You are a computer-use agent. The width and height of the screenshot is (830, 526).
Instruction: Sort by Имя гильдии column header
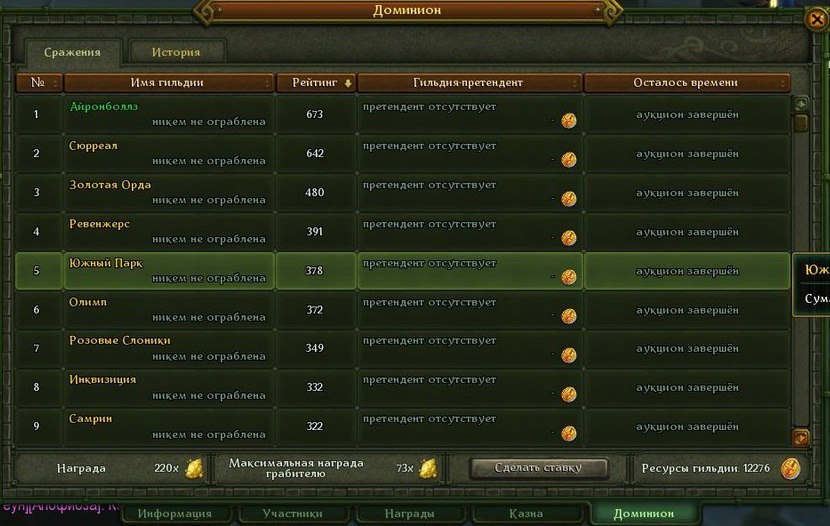pos(169,83)
